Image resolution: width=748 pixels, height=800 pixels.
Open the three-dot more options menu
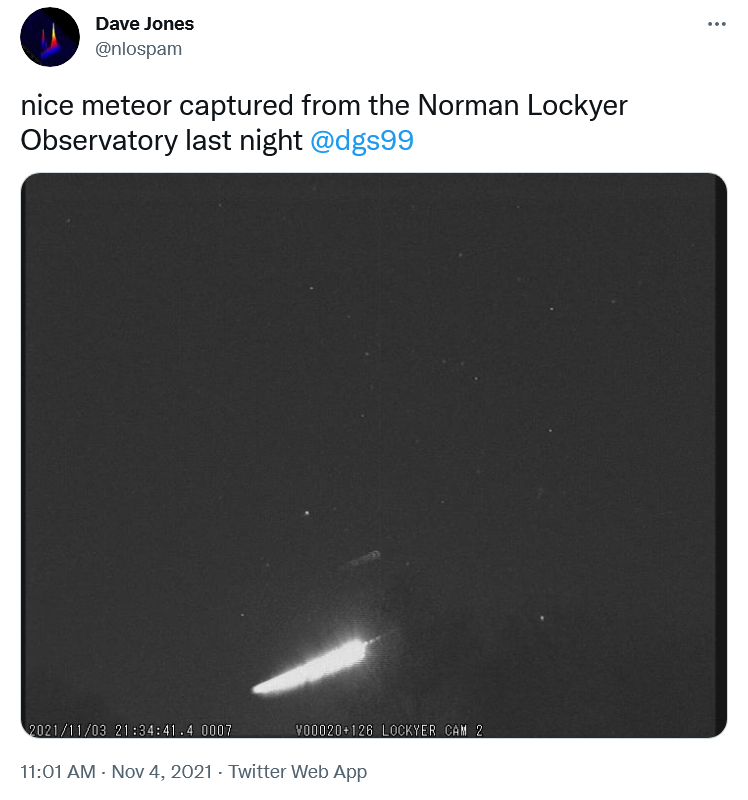(716, 25)
